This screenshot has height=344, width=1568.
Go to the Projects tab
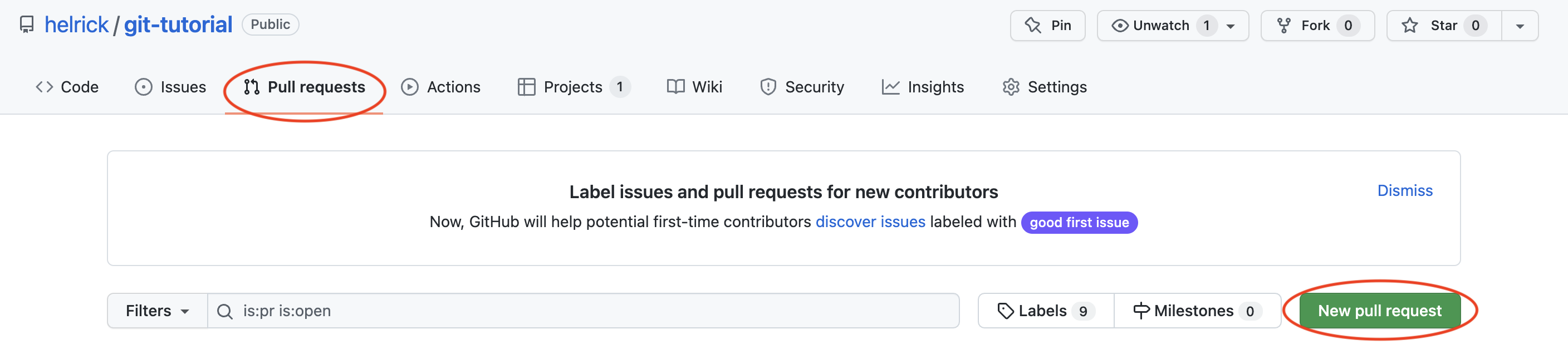[x=573, y=87]
